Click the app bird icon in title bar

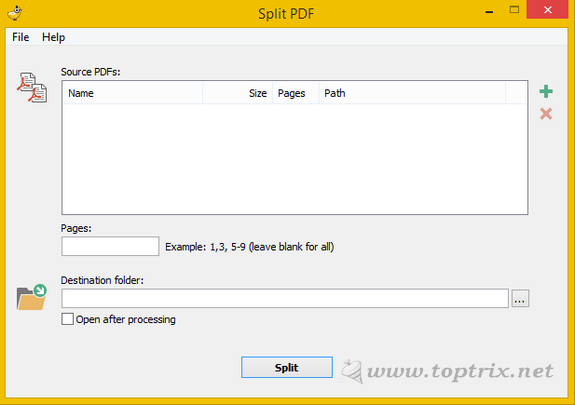pos(15,13)
